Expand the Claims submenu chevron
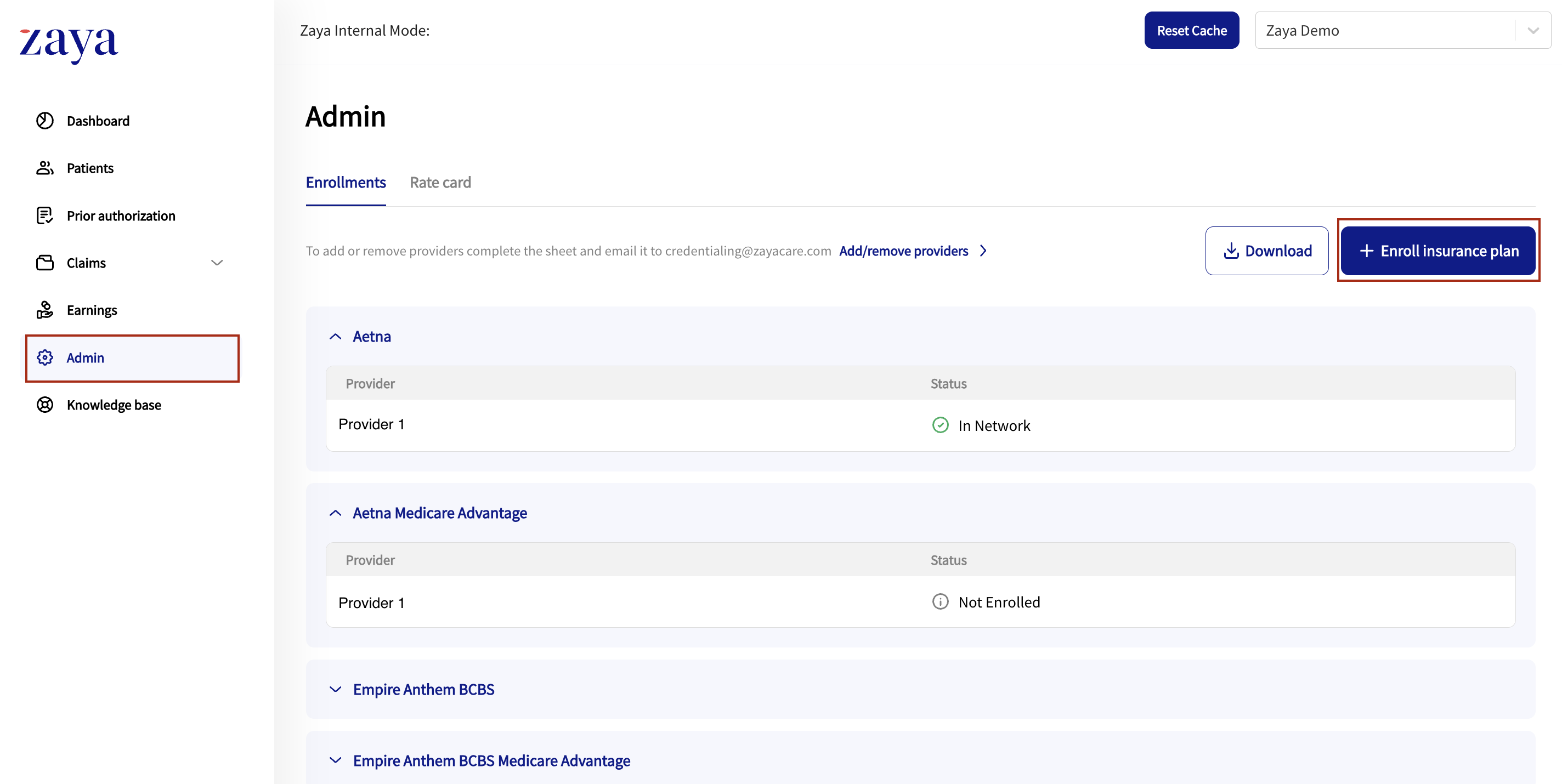This screenshot has height=784, width=1562. (x=217, y=263)
